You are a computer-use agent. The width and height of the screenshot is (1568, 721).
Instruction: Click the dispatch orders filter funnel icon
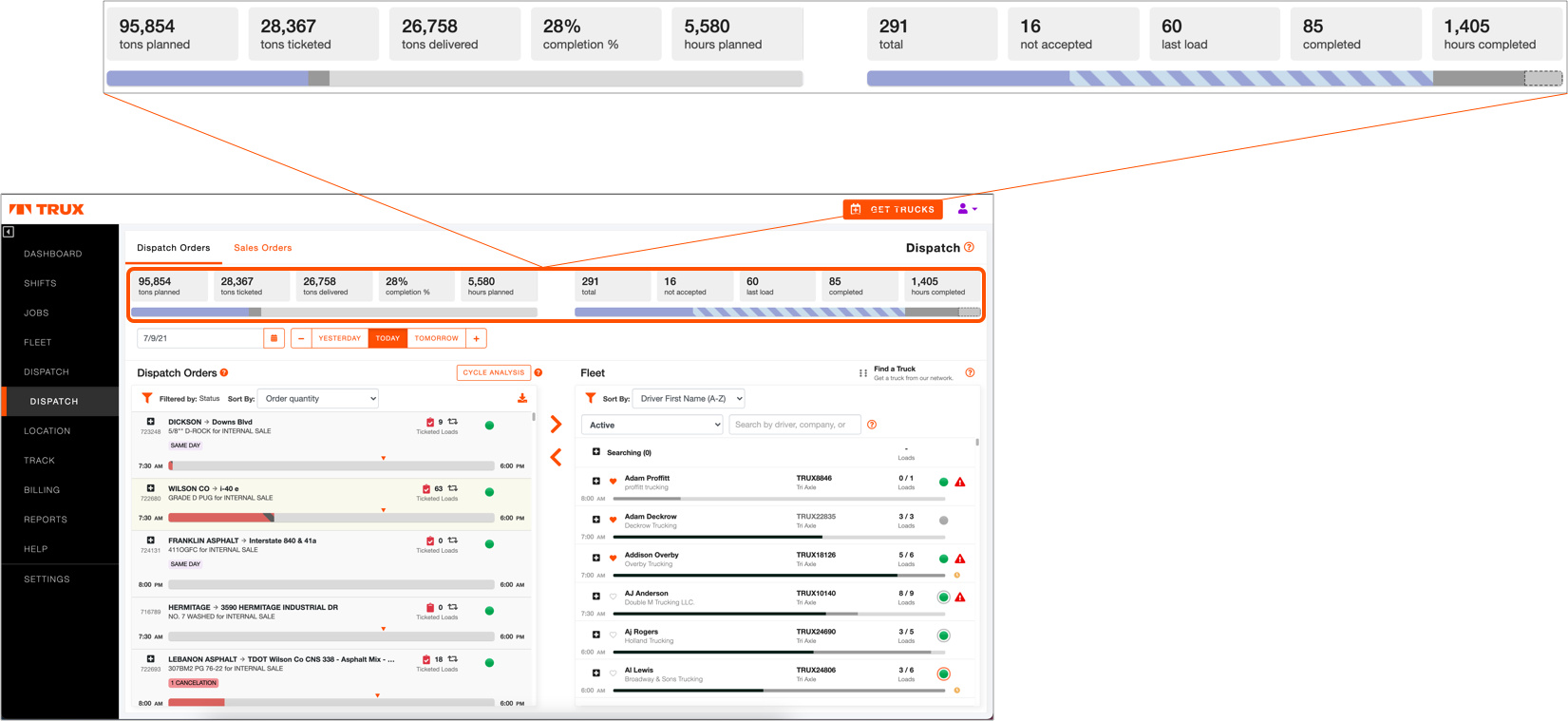click(x=146, y=399)
